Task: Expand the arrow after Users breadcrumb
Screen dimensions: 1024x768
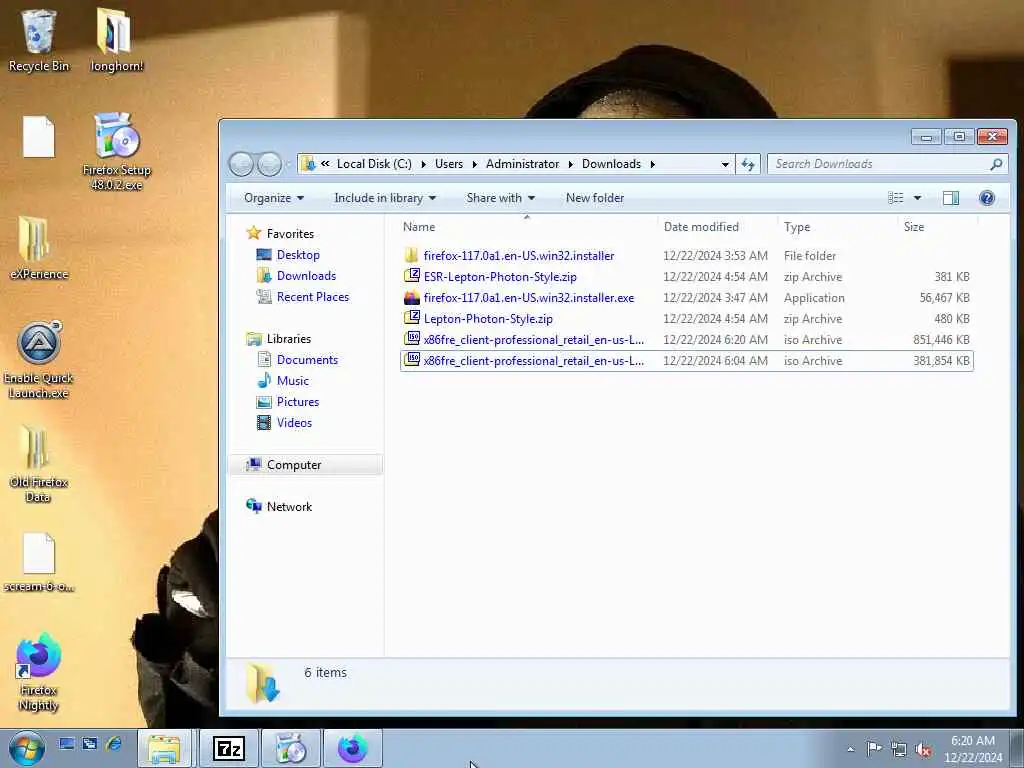Action: tap(474, 164)
